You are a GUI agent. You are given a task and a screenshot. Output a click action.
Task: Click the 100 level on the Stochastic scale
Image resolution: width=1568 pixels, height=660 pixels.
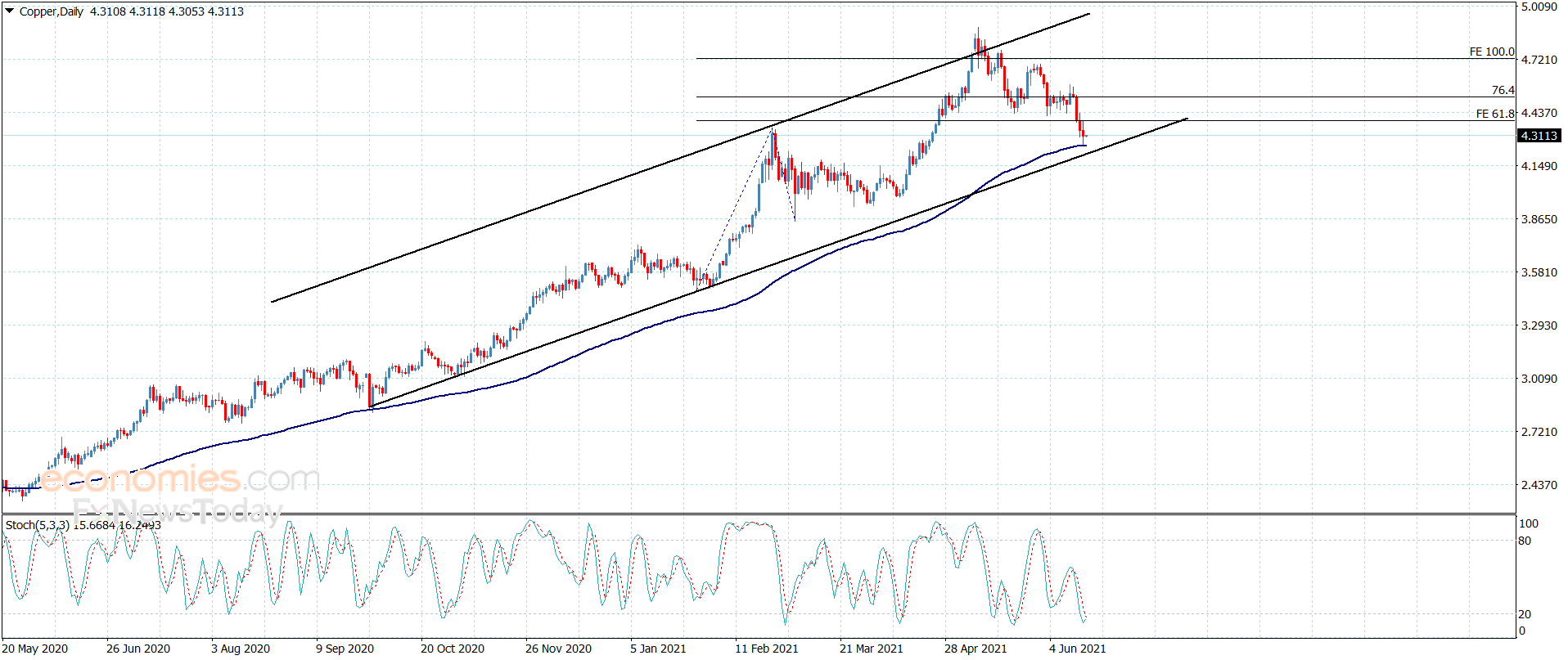1529,523
